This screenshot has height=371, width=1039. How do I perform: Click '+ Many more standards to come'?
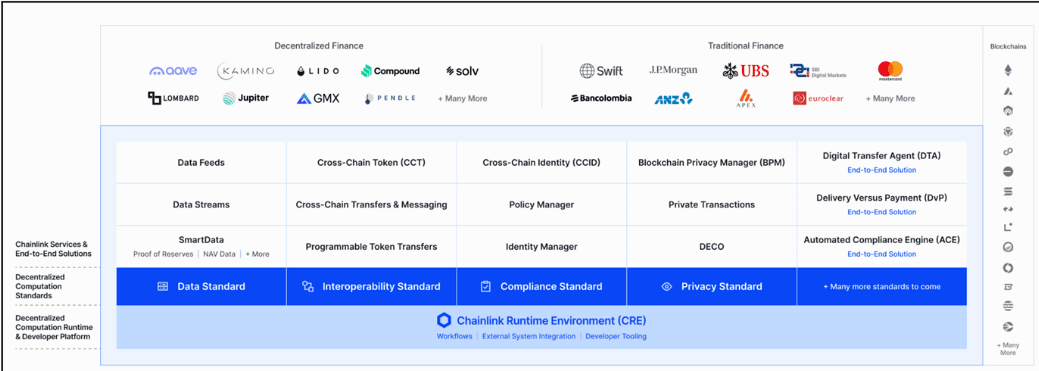[x=881, y=287]
